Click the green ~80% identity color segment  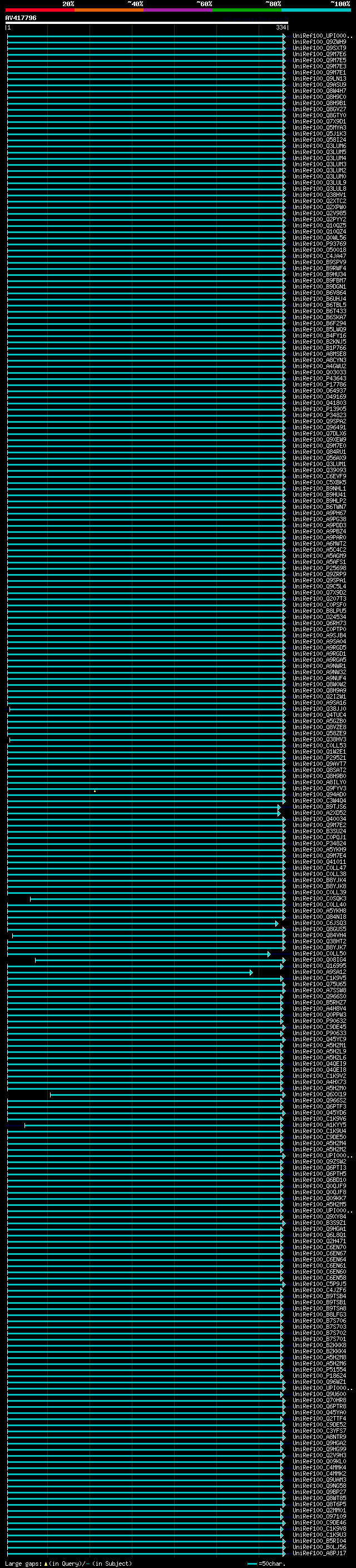246,10
